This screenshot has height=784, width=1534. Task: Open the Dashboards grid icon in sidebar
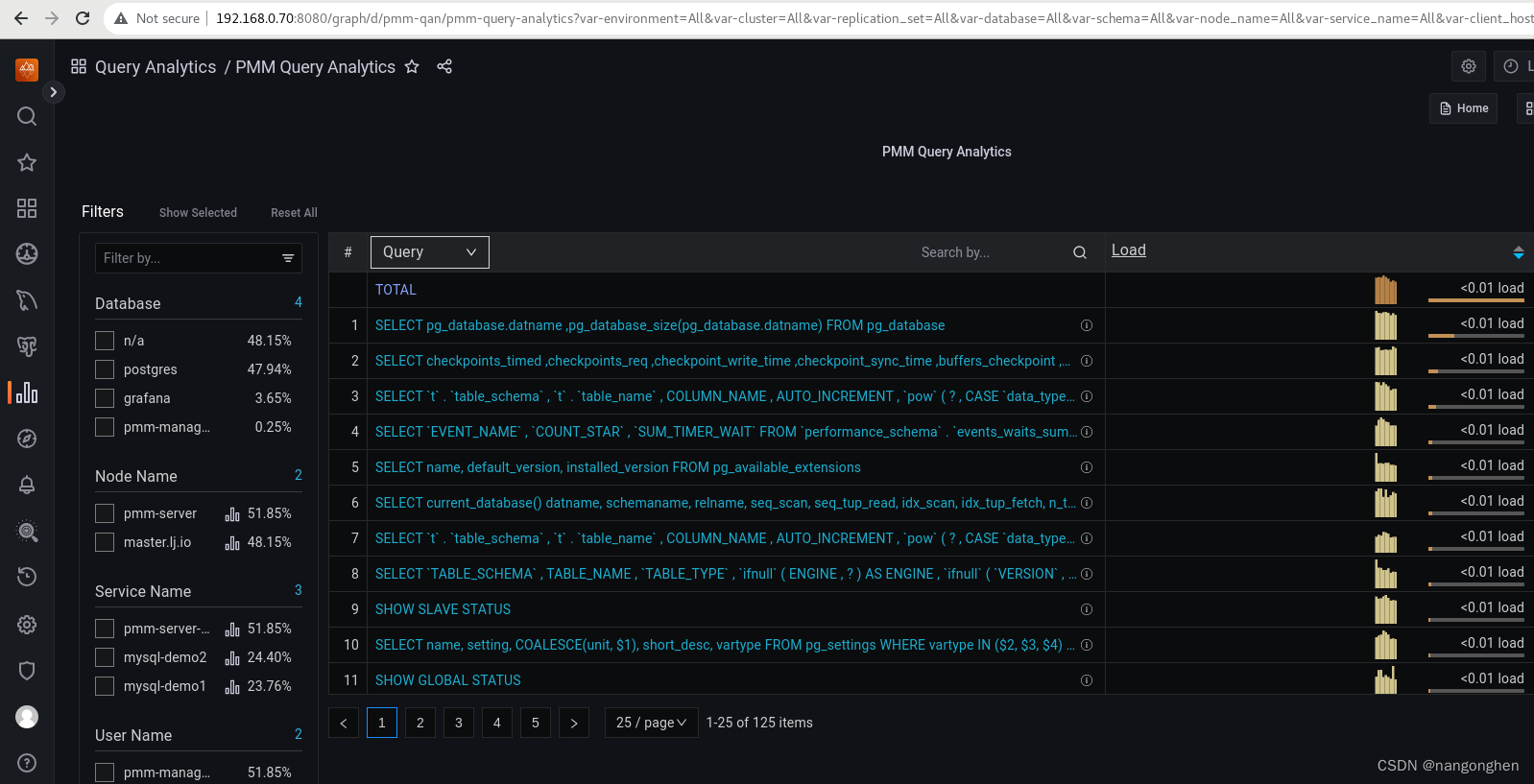coord(27,208)
